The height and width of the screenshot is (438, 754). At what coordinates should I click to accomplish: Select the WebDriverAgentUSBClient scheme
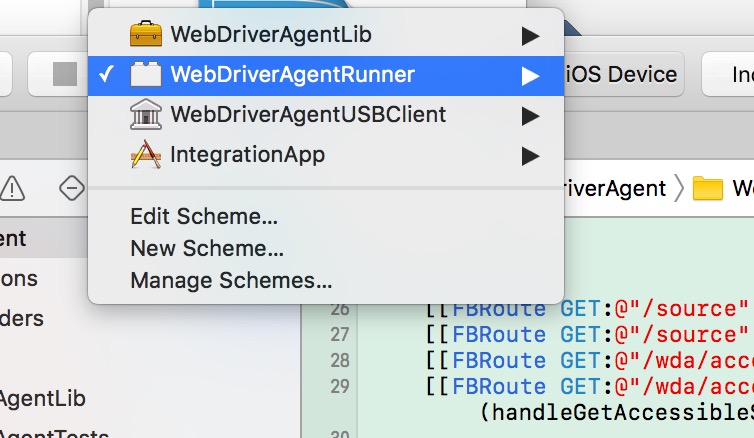(326, 115)
